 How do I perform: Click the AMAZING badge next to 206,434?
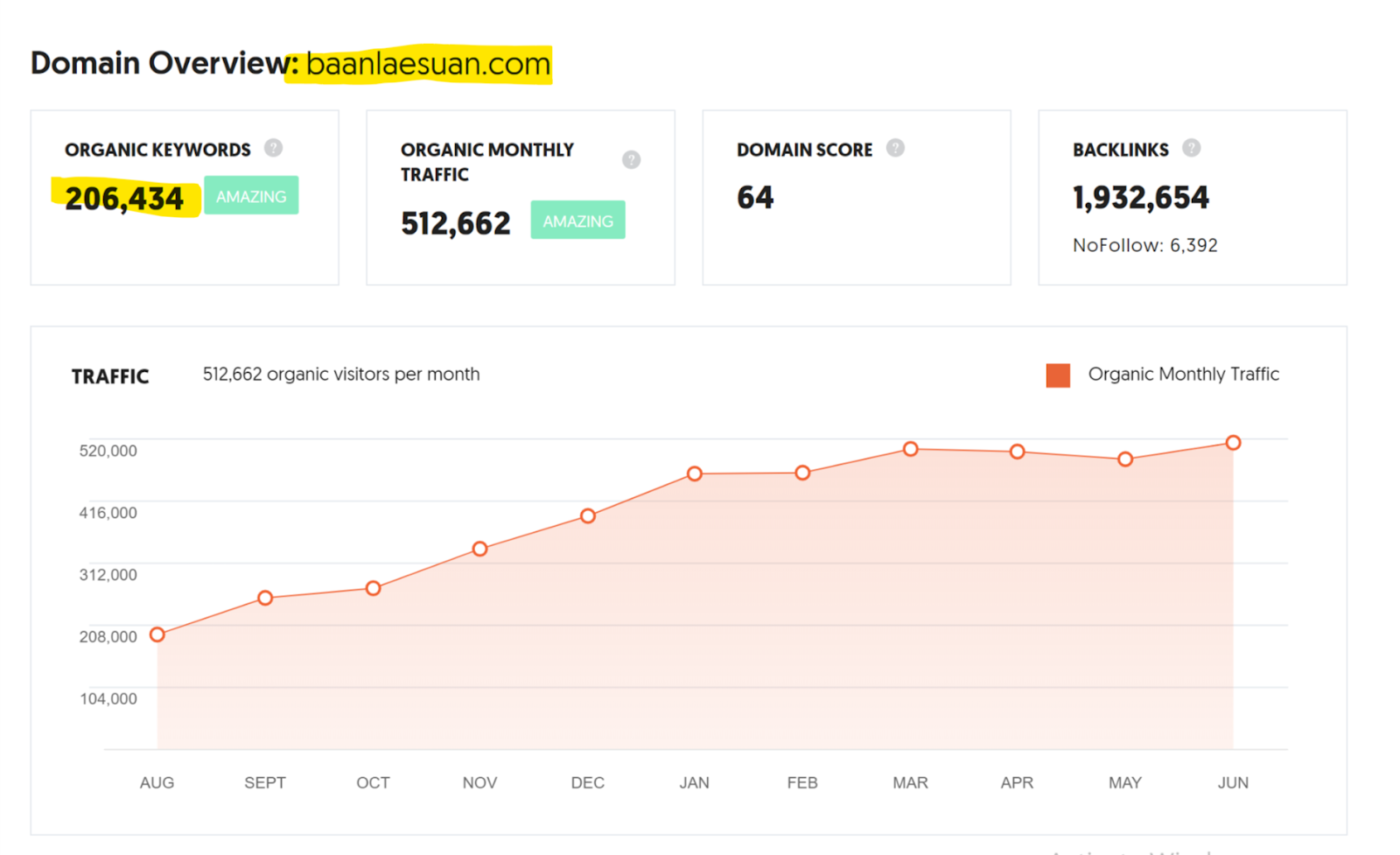[251, 196]
